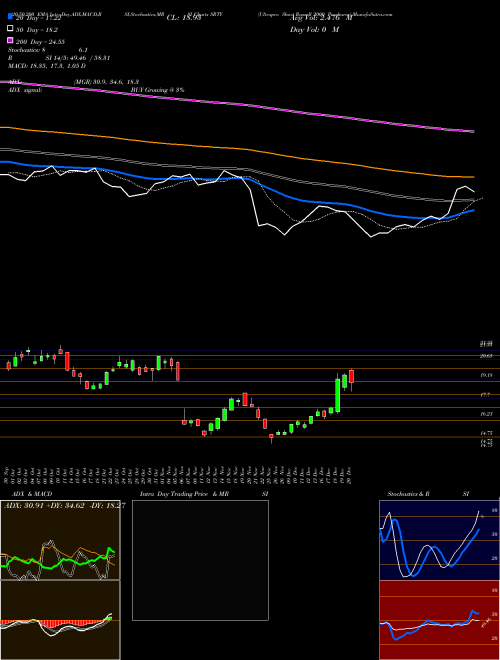Viewport: 500px width, 660px height.
Task: Click the white 50 Day legend swatch
Action: [10, 29]
